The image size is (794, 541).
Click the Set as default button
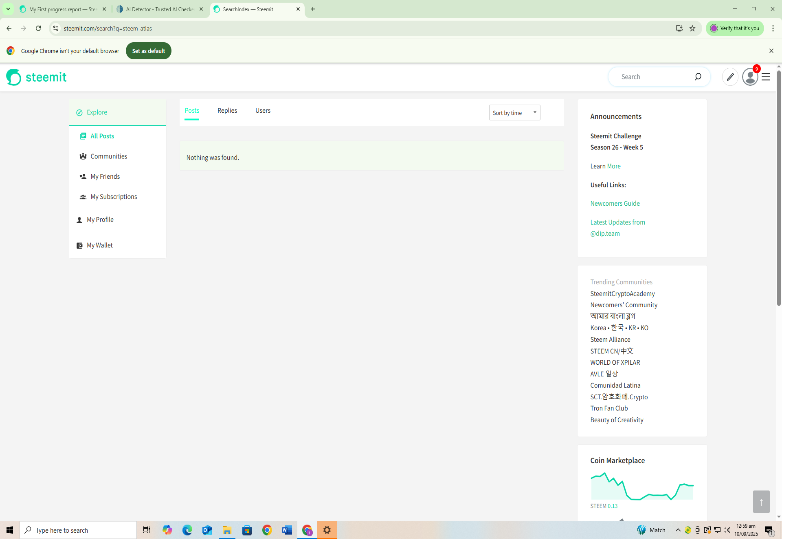(148, 51)
